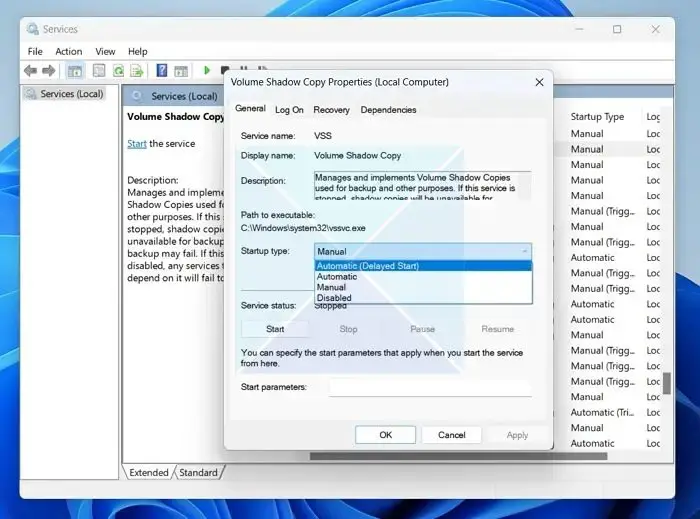This screenshot has height=519, width=700.
Task: Click the green Refresh toolbar icon
Action: click(x=118, y=71)
